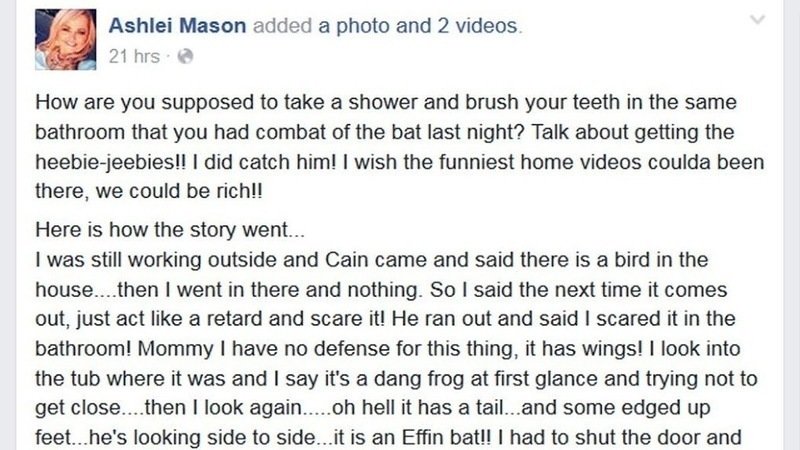
Task: Click the opening line "How are you supposed"
Action: coord(117,107)
